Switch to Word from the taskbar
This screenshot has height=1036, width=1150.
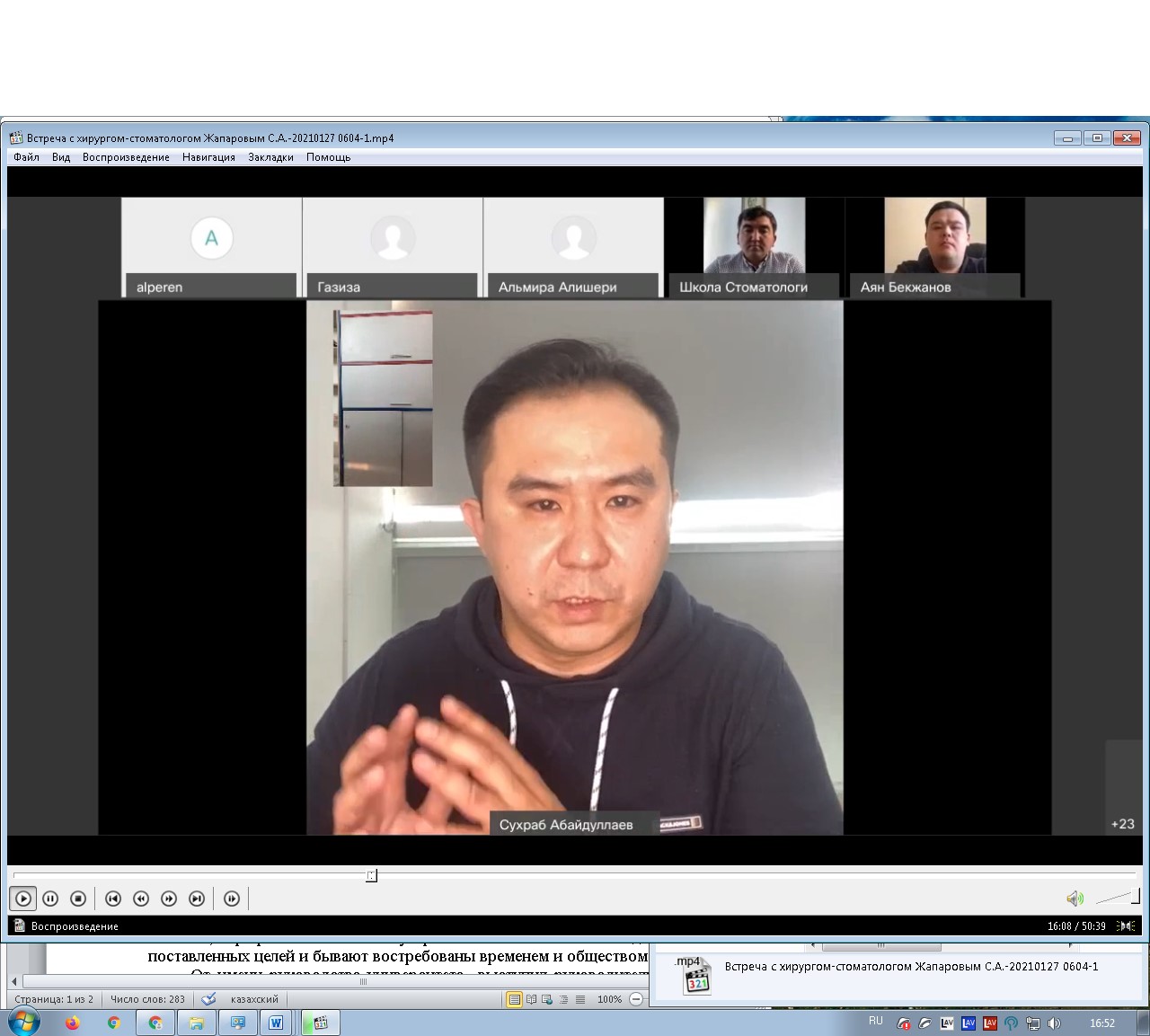276,1023
